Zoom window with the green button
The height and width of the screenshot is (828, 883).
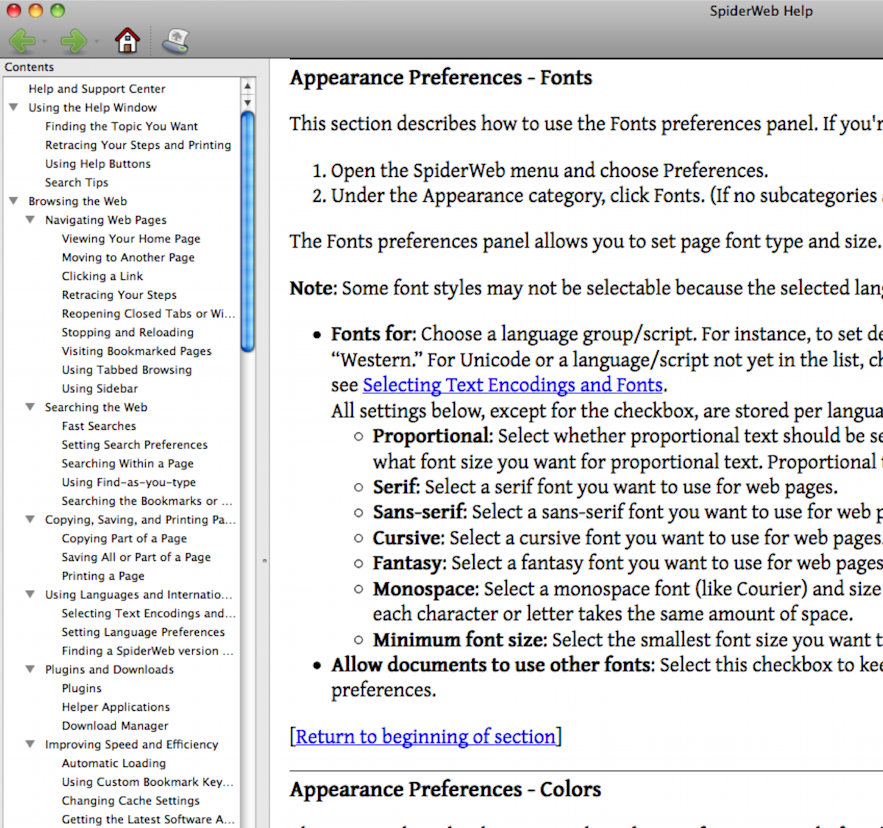(57, 10)
